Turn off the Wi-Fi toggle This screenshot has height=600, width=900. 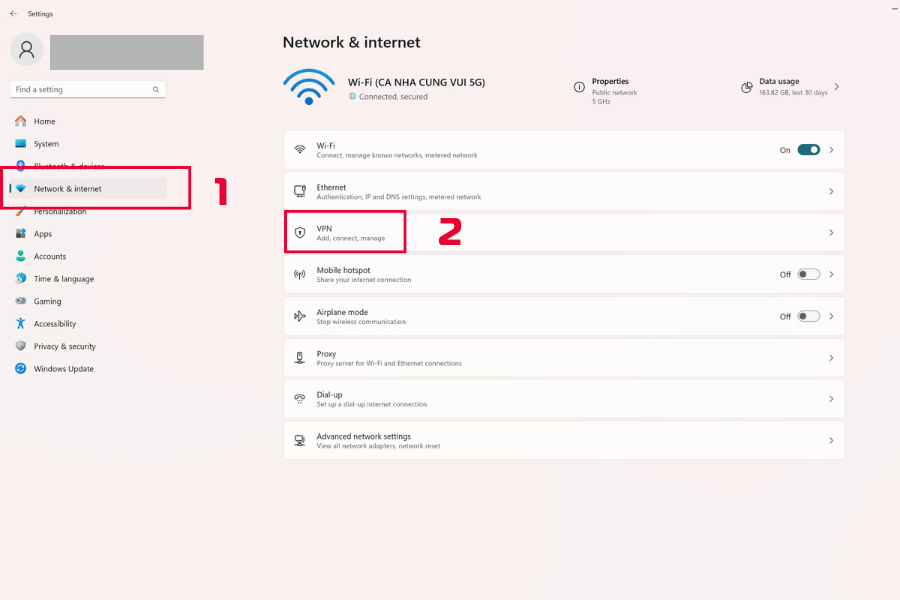click(x=808, y=150)
